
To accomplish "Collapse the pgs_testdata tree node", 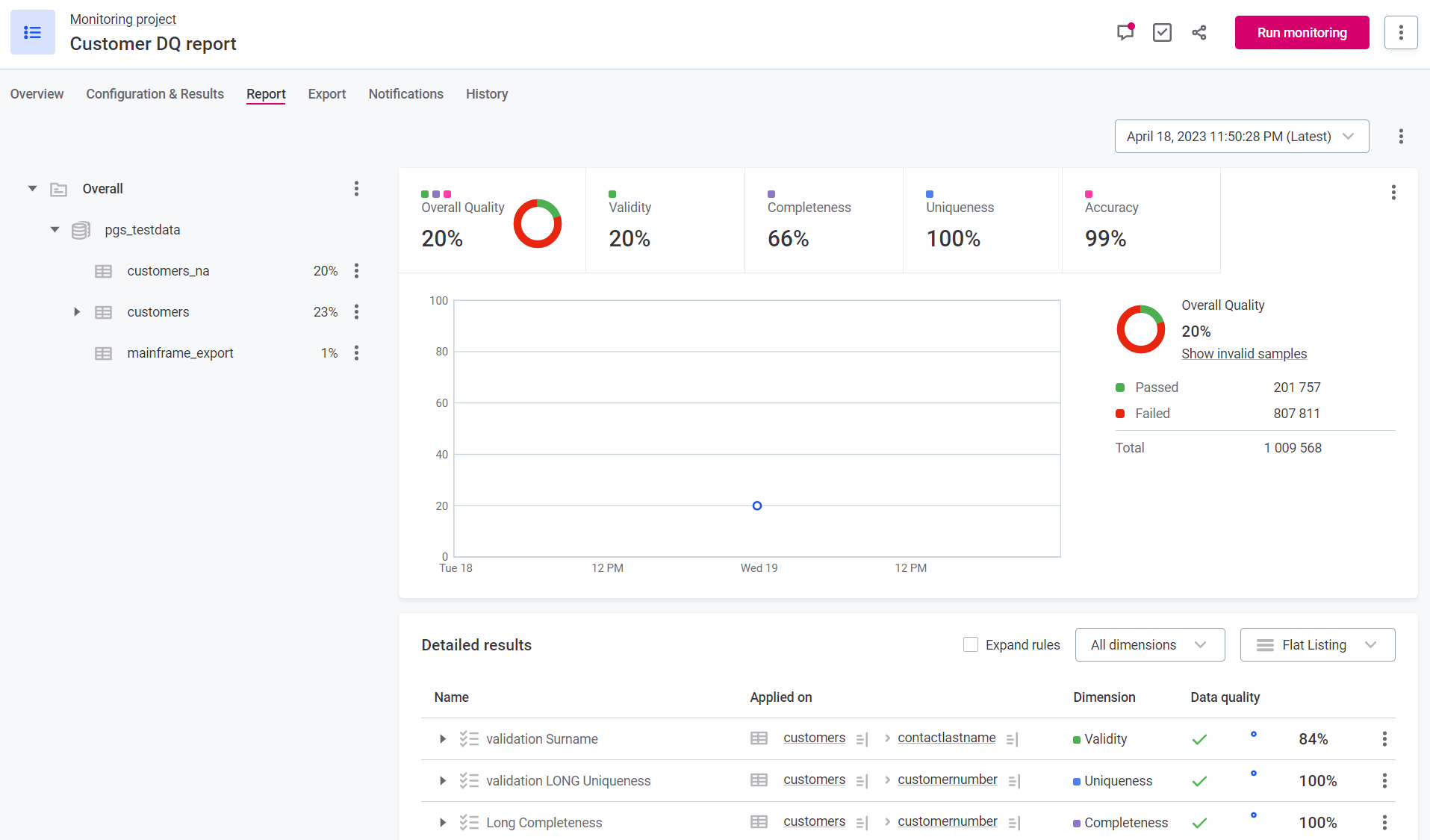I will pos(55,230).
